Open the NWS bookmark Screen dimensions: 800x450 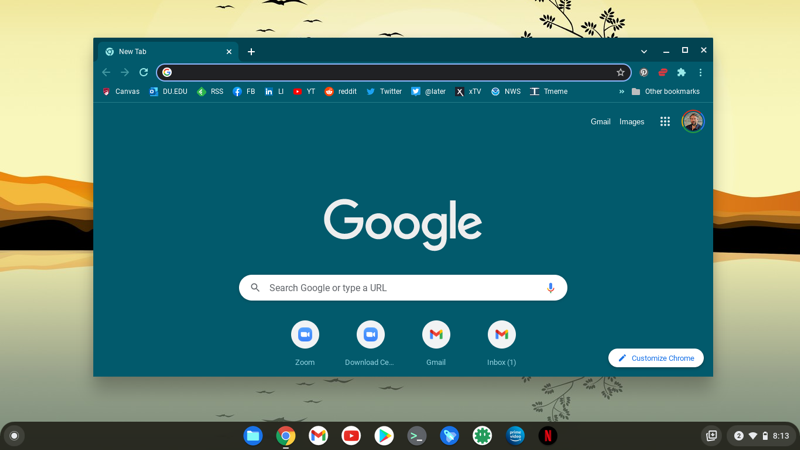[x=506, y=91]
